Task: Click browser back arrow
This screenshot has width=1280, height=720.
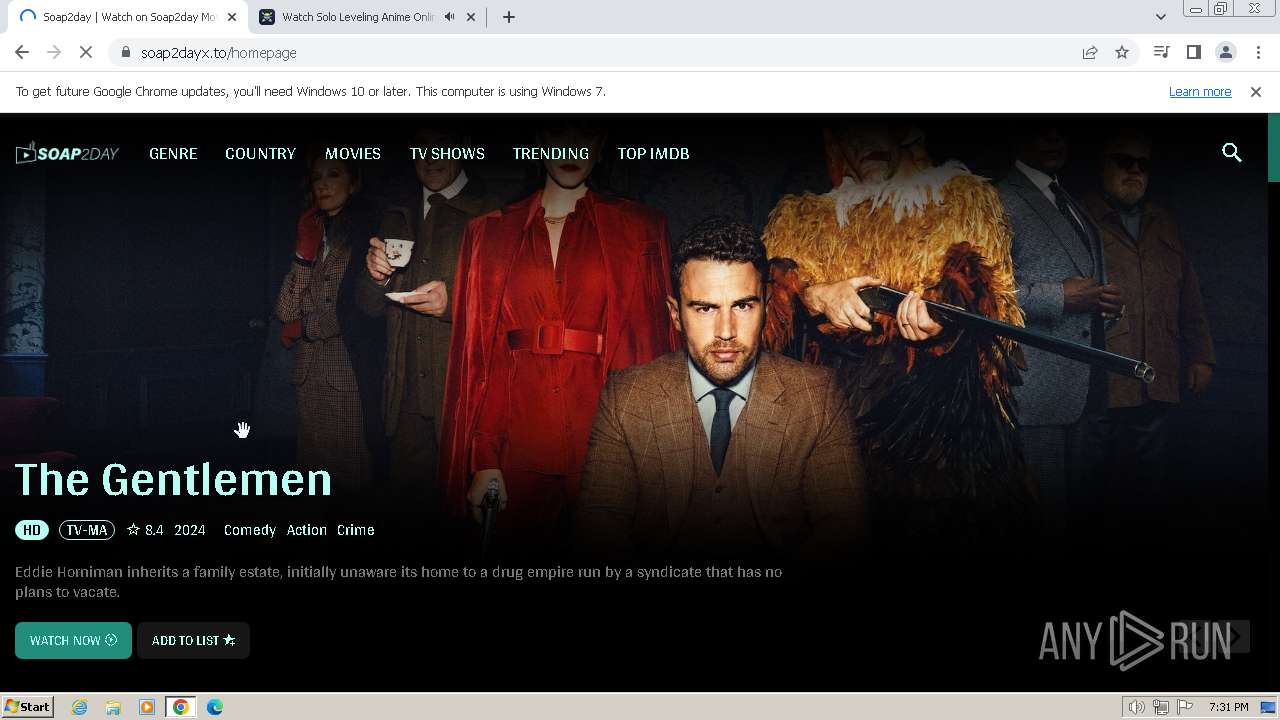Action: coord(22,52)
